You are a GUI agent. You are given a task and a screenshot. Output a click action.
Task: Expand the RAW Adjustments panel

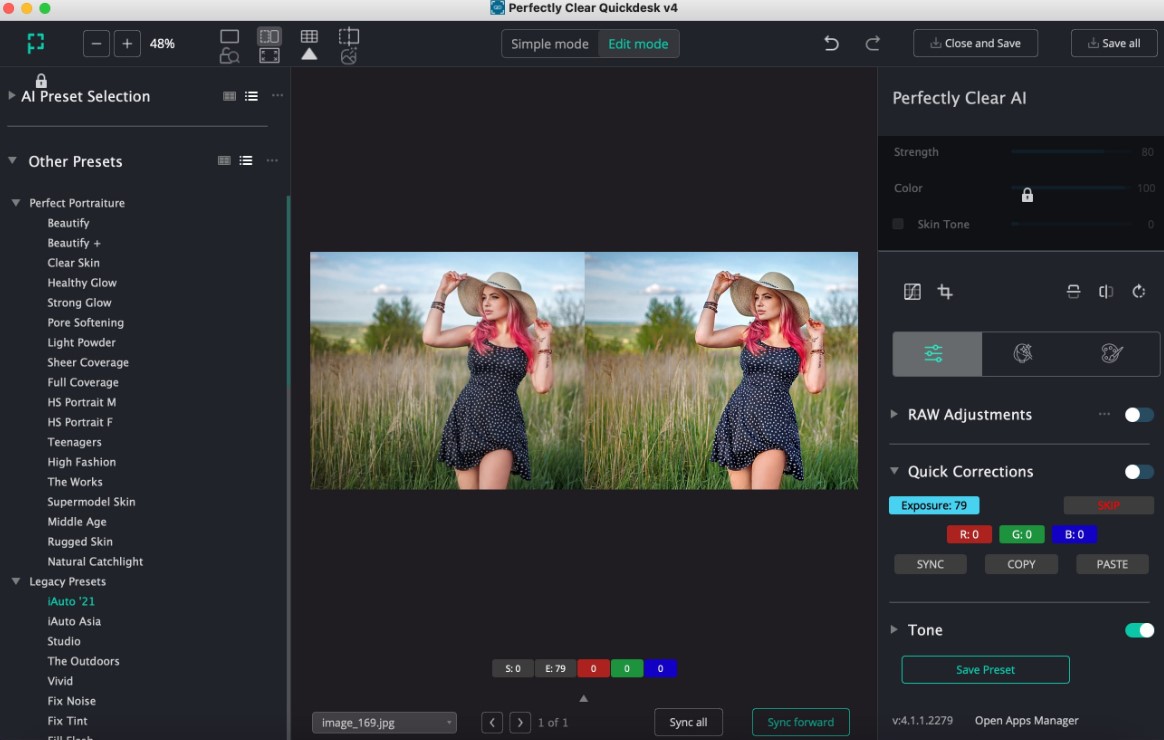pyautogui.click(x=895, y=414)
